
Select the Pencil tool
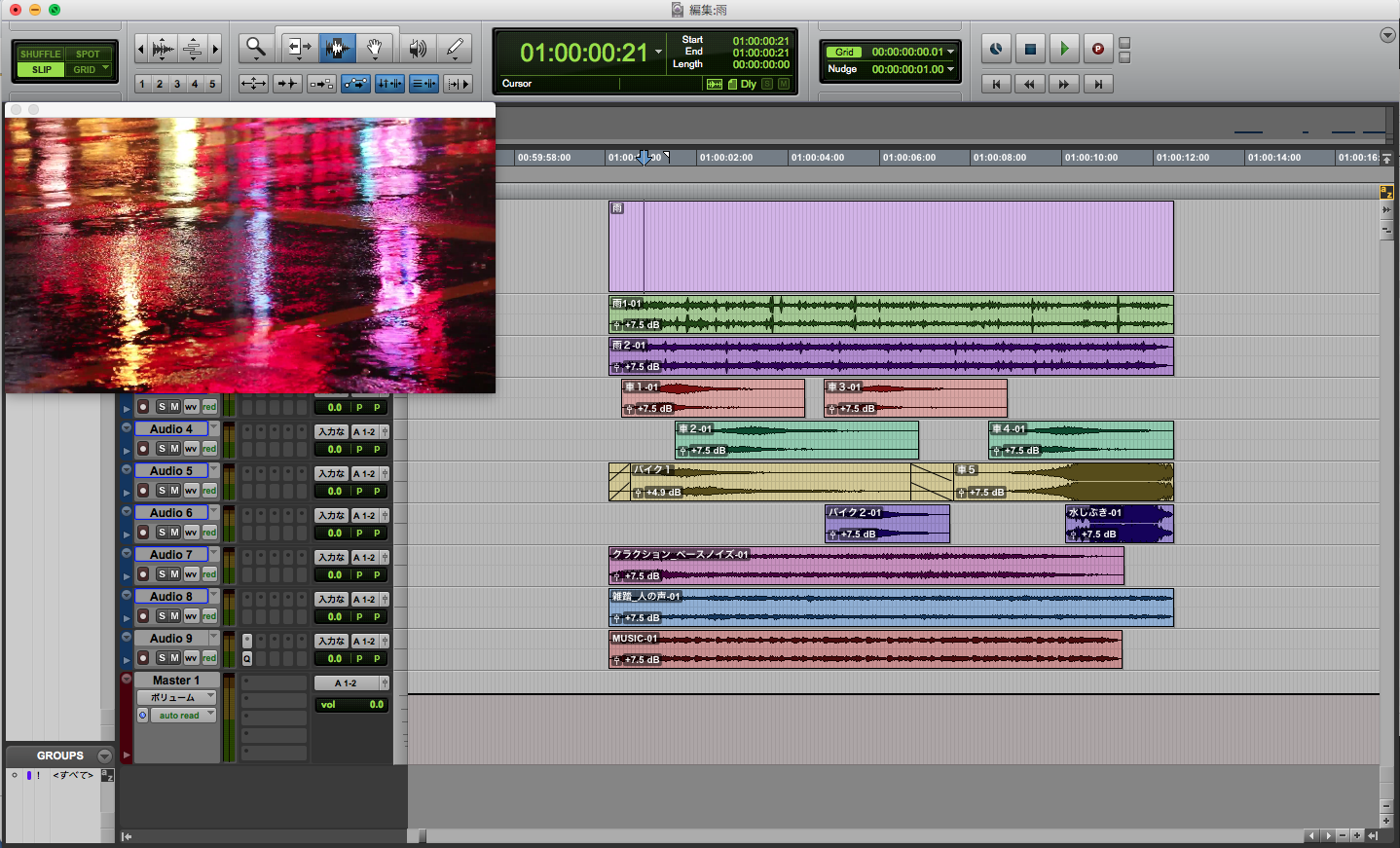click(x=454, y=48)
